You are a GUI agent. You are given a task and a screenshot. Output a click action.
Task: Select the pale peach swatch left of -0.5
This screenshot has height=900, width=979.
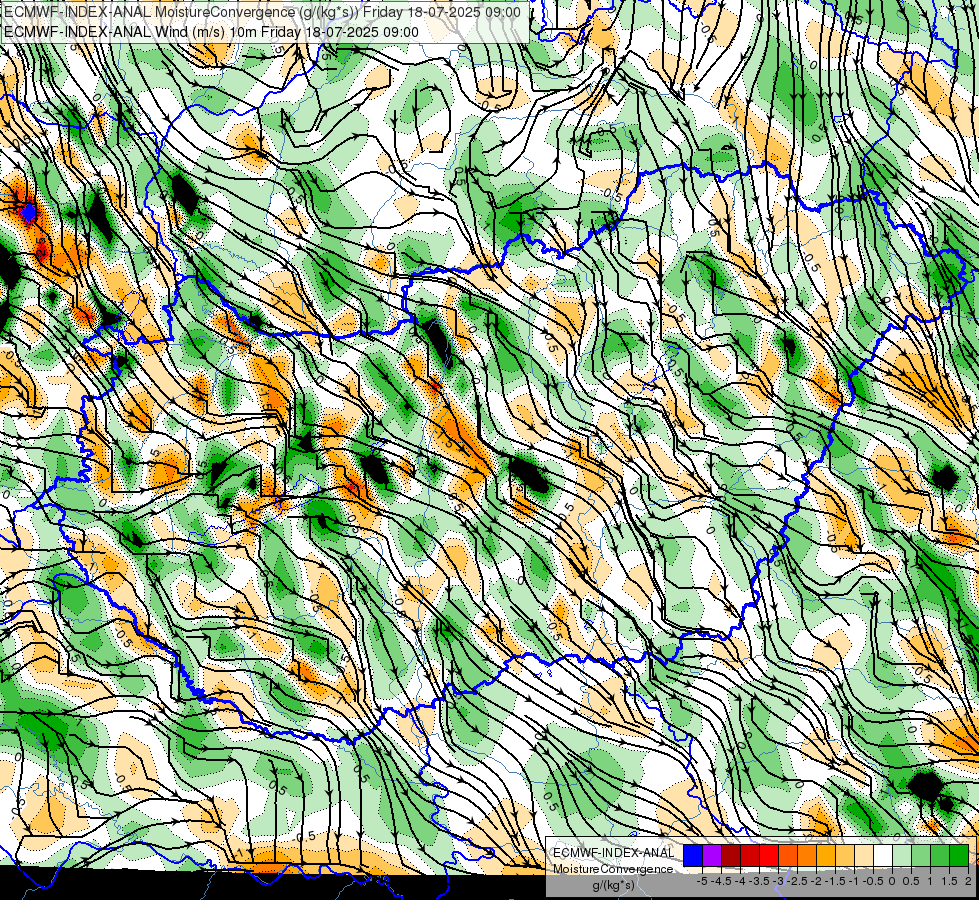click(x=864, y=856)
